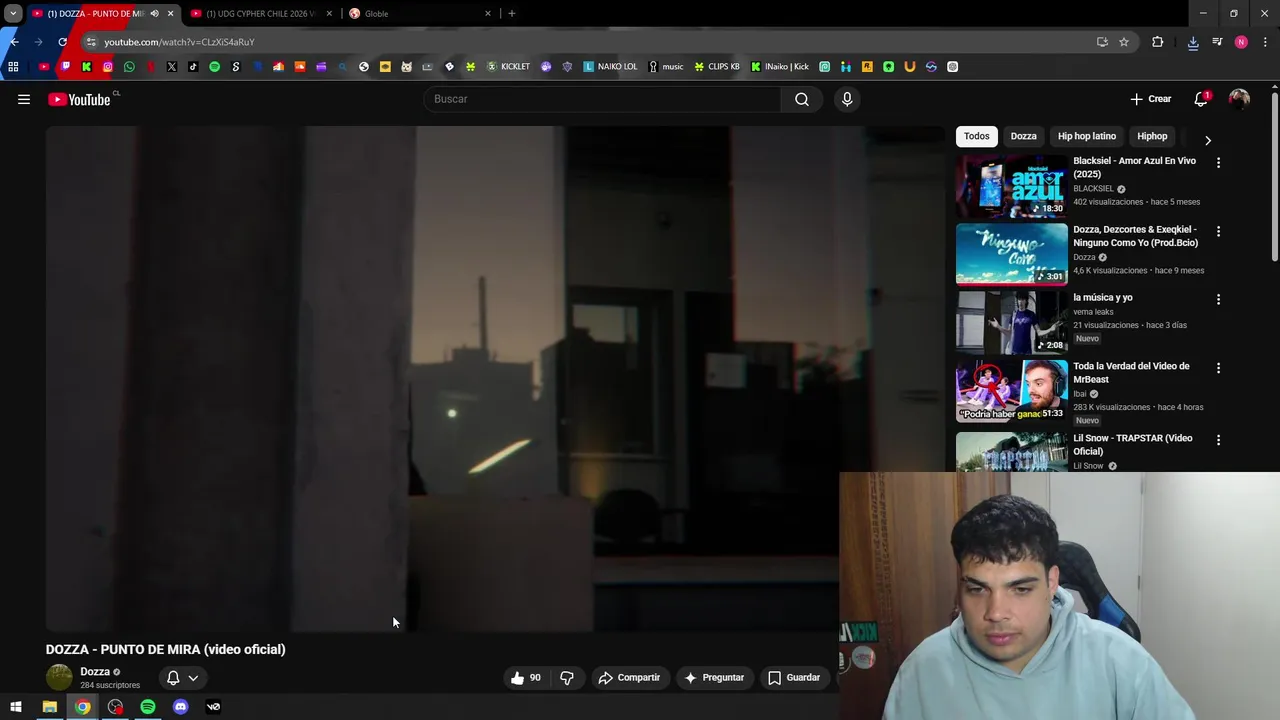
Task: Open options for la música y yo video
Action: (1218, 299)
